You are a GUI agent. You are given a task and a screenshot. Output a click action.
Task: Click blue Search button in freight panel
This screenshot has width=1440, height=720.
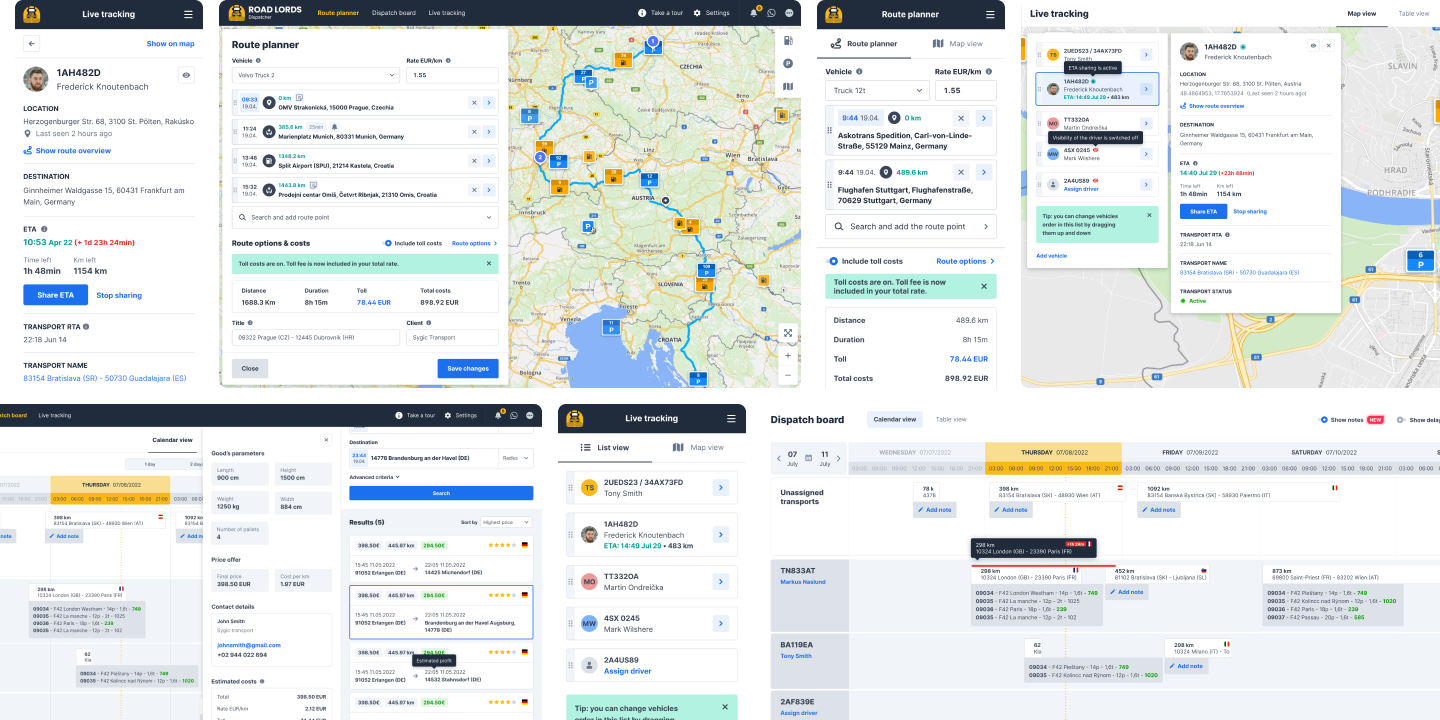(441, 493)
